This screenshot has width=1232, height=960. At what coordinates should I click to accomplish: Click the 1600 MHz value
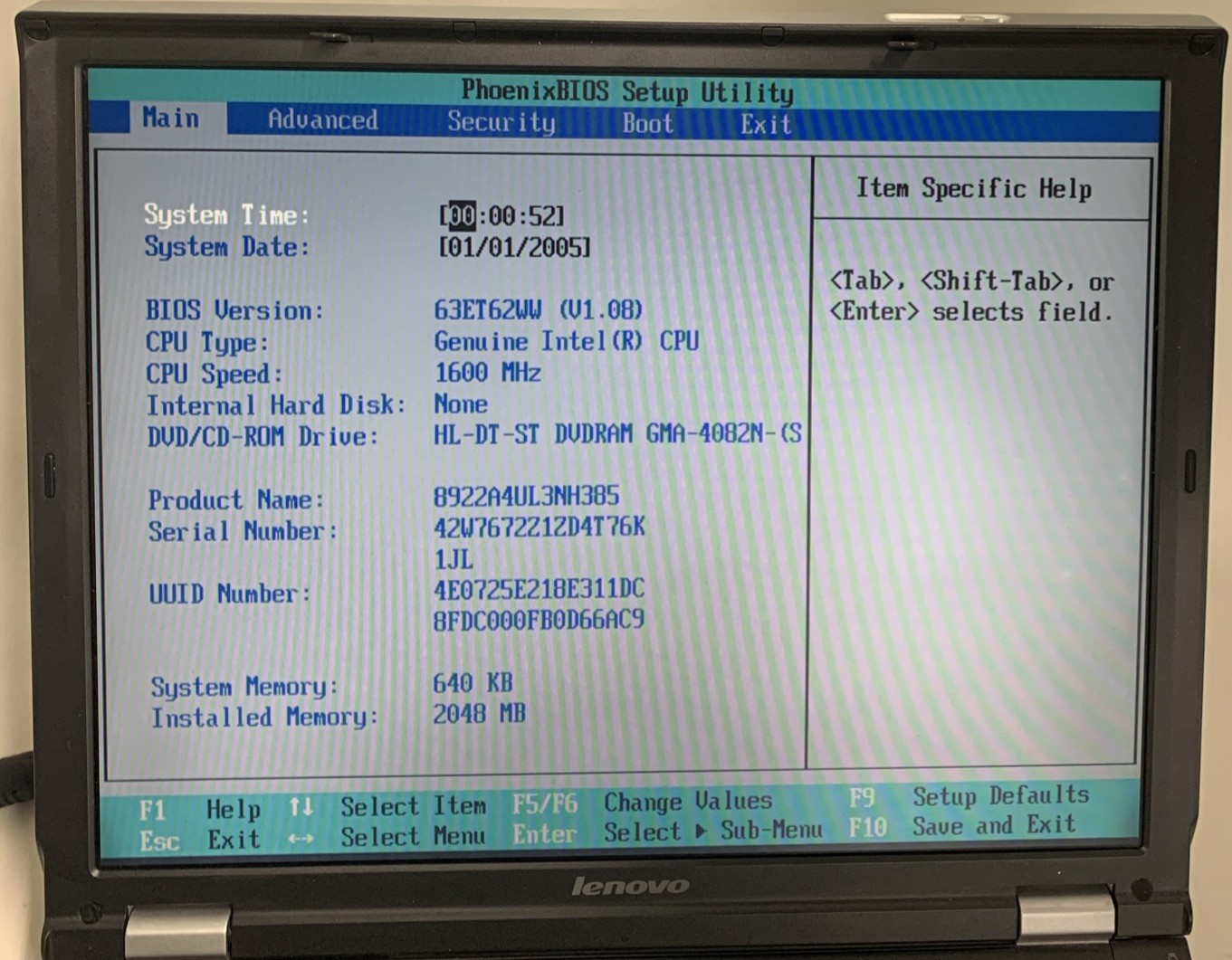[487, 373]
